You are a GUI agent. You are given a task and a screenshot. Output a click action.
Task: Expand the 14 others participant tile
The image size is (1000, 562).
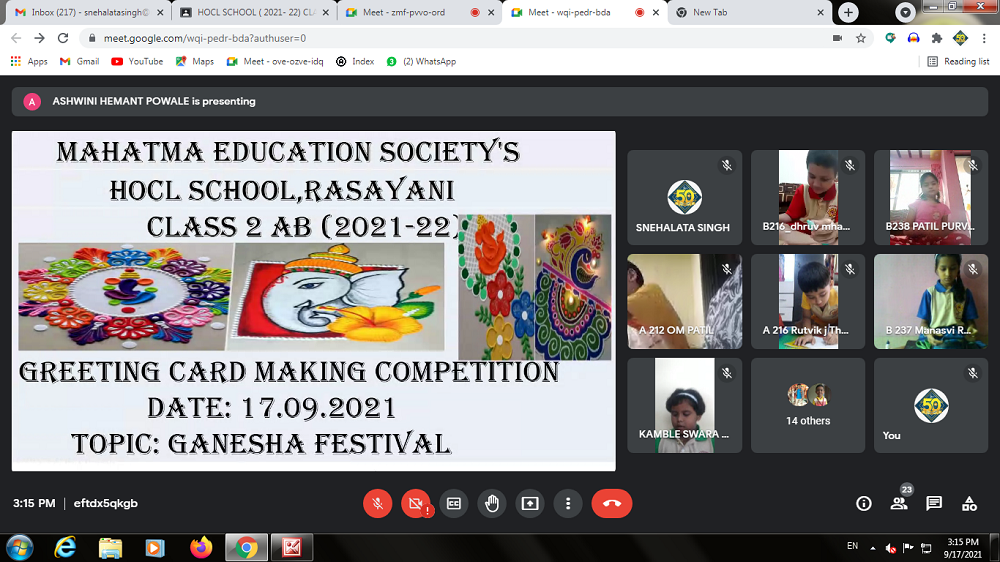[x=808, y=405]
